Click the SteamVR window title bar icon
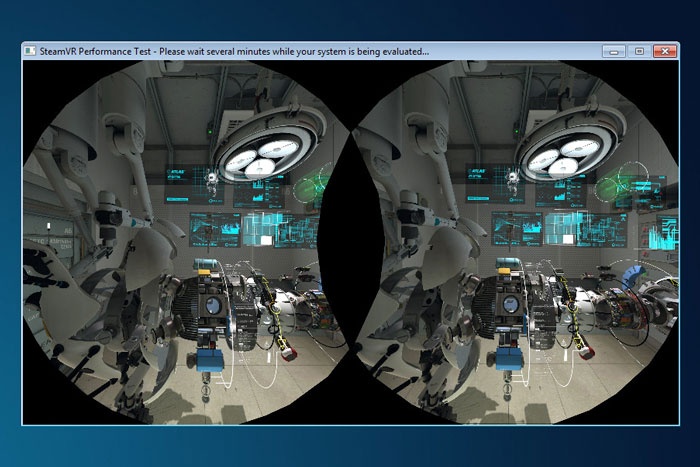Screen dimensions: 700x467 pyautogui.click(x=30, y=51)
